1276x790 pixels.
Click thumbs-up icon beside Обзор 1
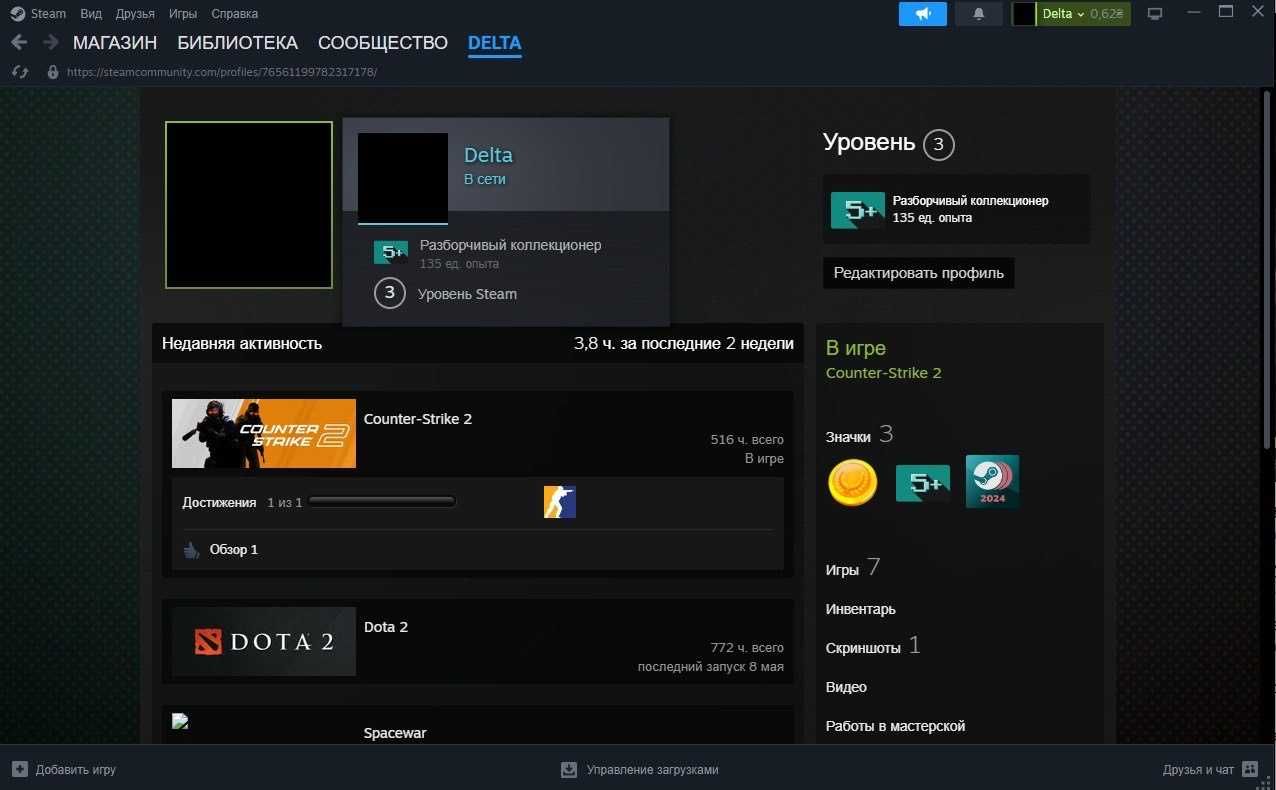point(192,550)
